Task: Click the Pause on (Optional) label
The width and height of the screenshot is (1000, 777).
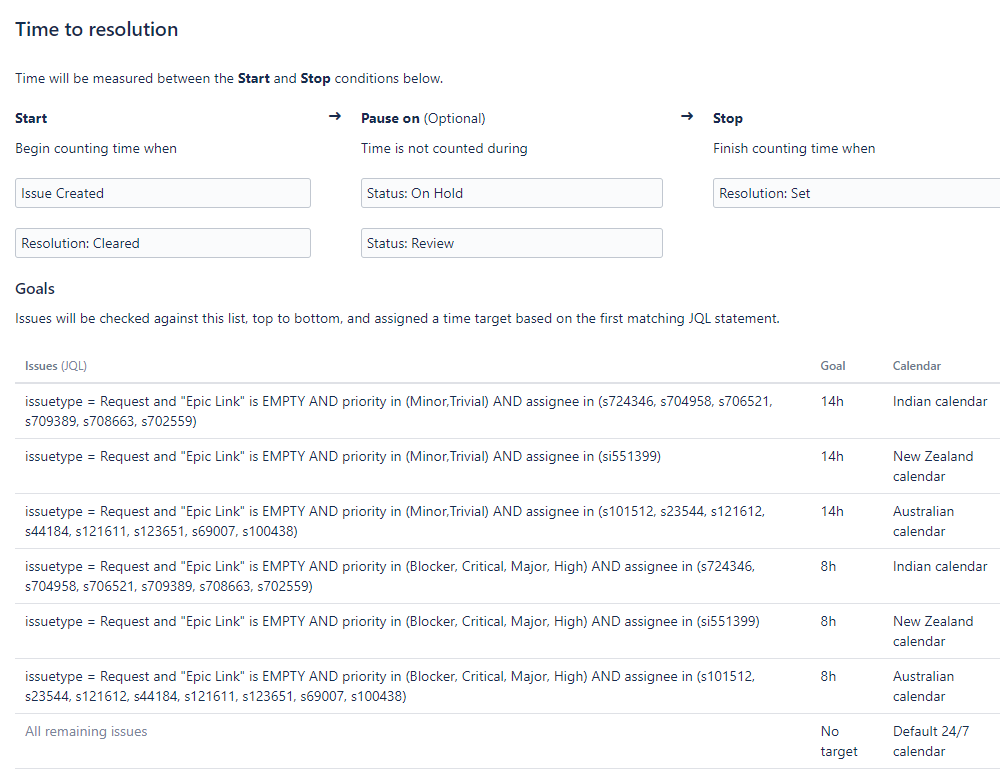Action: point(423,118)
